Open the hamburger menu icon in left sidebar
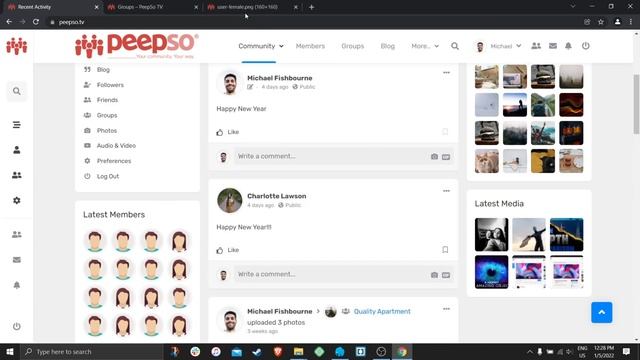 pos(16,124)
